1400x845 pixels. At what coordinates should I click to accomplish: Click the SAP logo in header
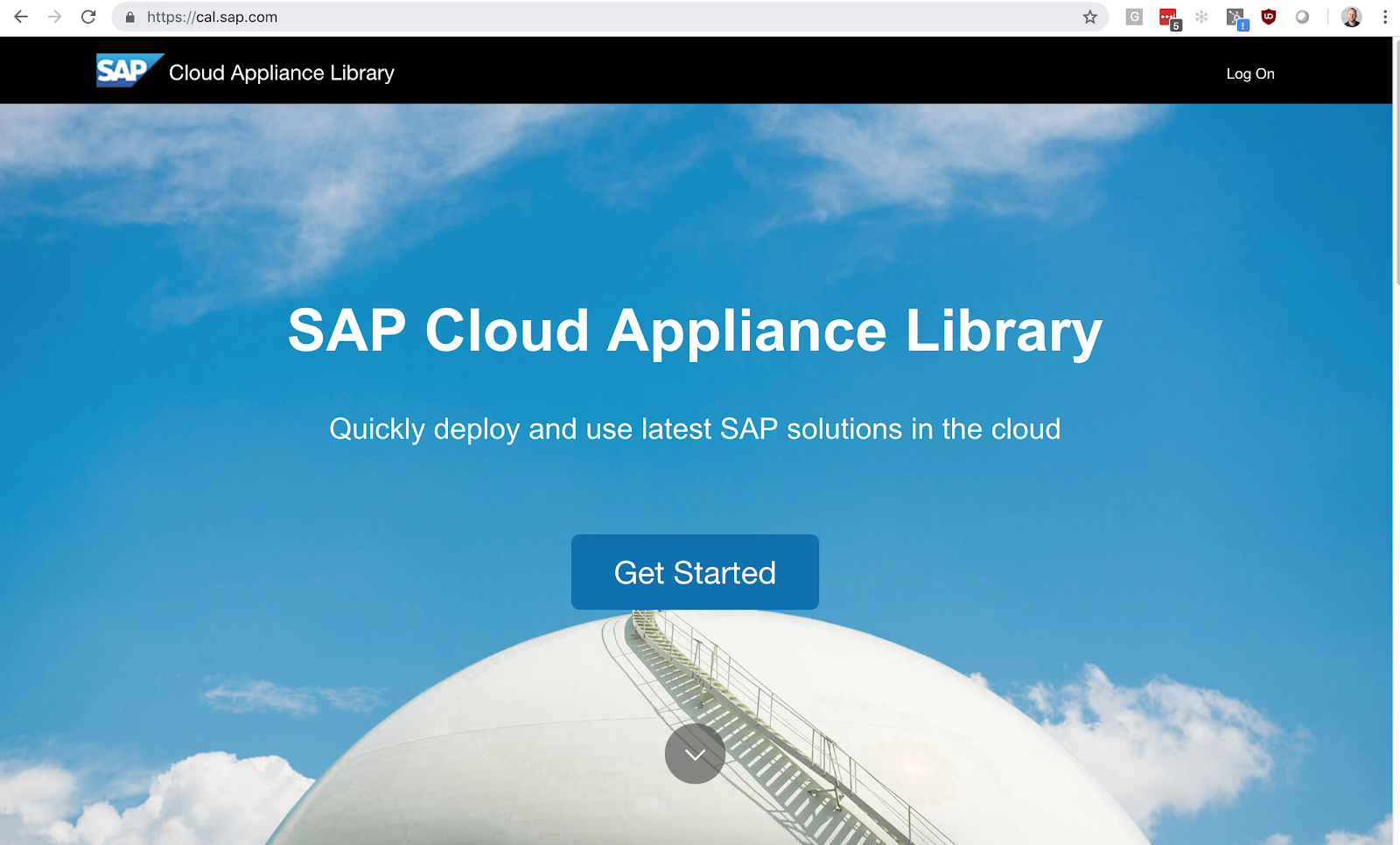pyautogui.click(x=129, y=71)
